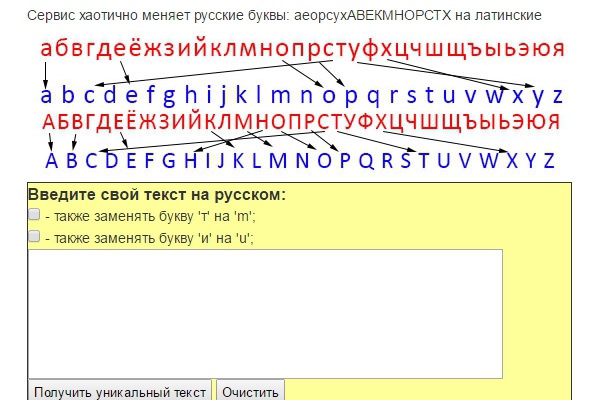Click the blue lowercase Latin letter 'z'
The height and width of the screenshot is (400, 600).
click(556, 97)
